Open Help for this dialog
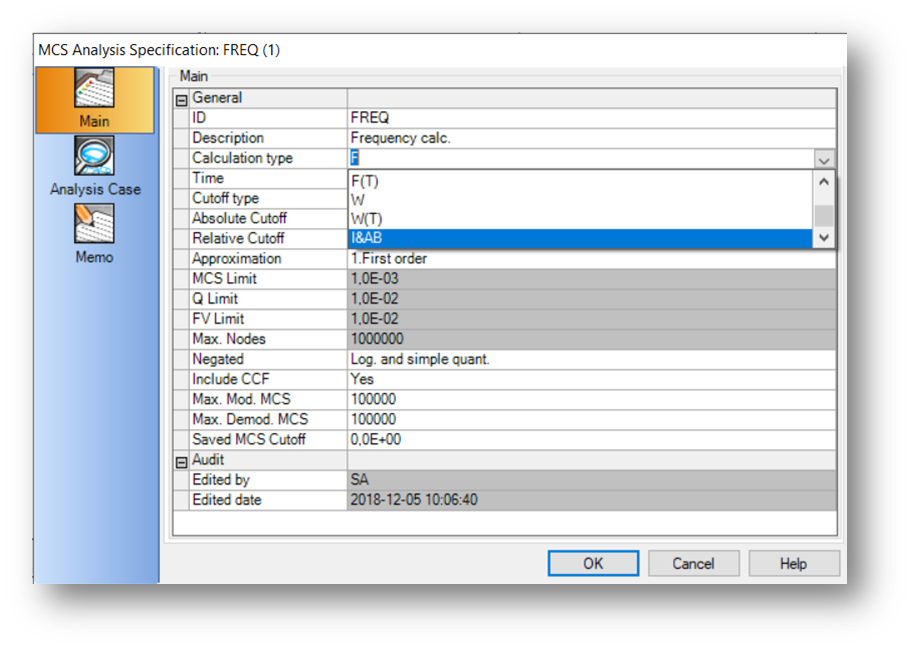 pyautogui.click(x=793, y=563)
